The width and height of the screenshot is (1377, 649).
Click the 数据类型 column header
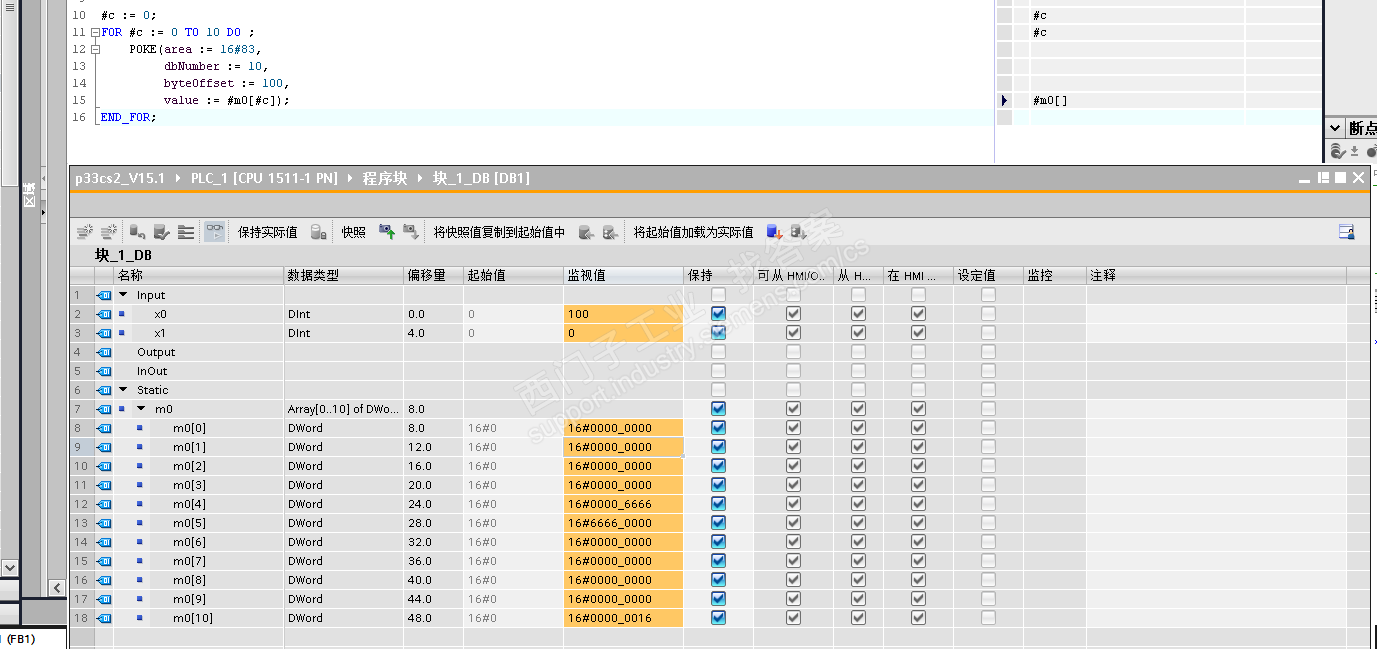[344, 275]
